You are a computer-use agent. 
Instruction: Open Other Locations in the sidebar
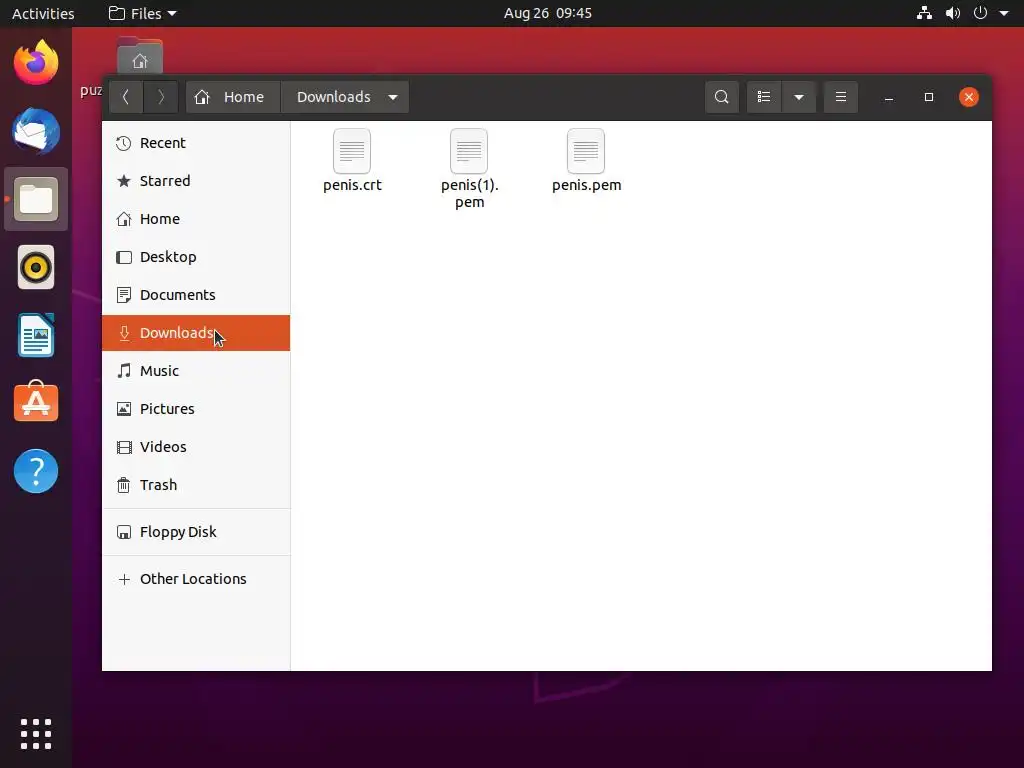196,579
